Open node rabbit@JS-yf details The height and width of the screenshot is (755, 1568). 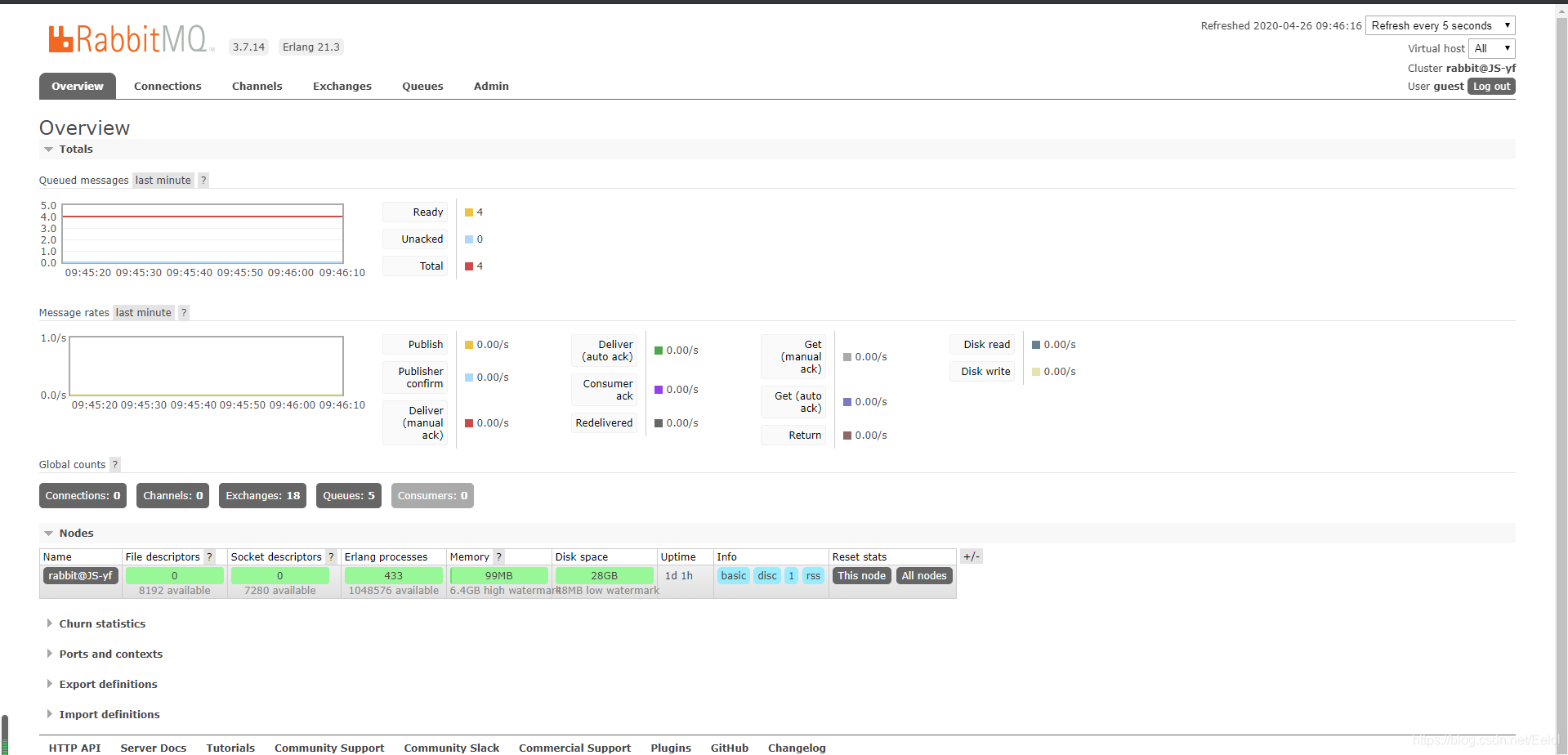[x=80, y=576]
